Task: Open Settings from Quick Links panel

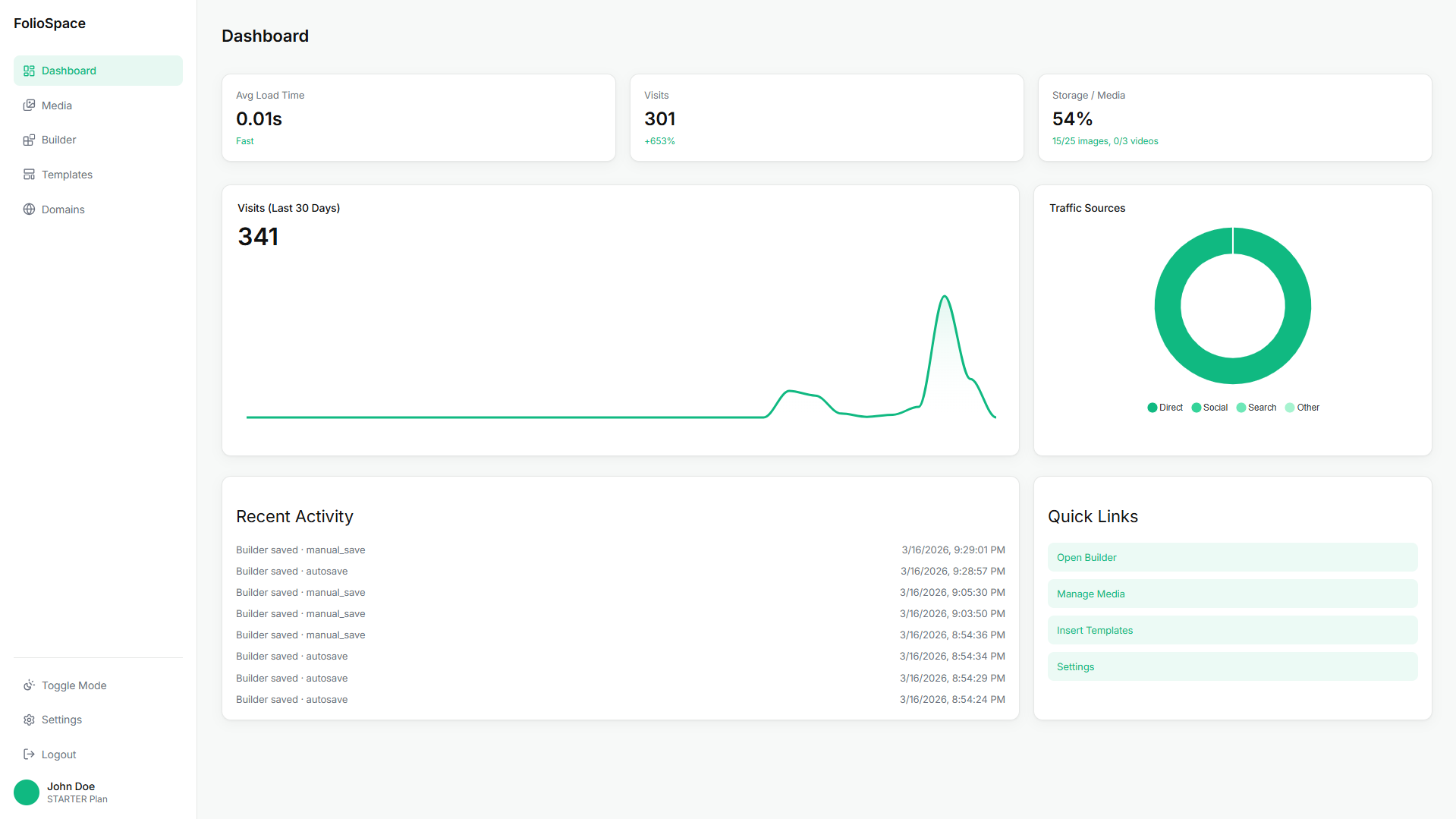Action: pyautogui.click(x=1232, y=666)
